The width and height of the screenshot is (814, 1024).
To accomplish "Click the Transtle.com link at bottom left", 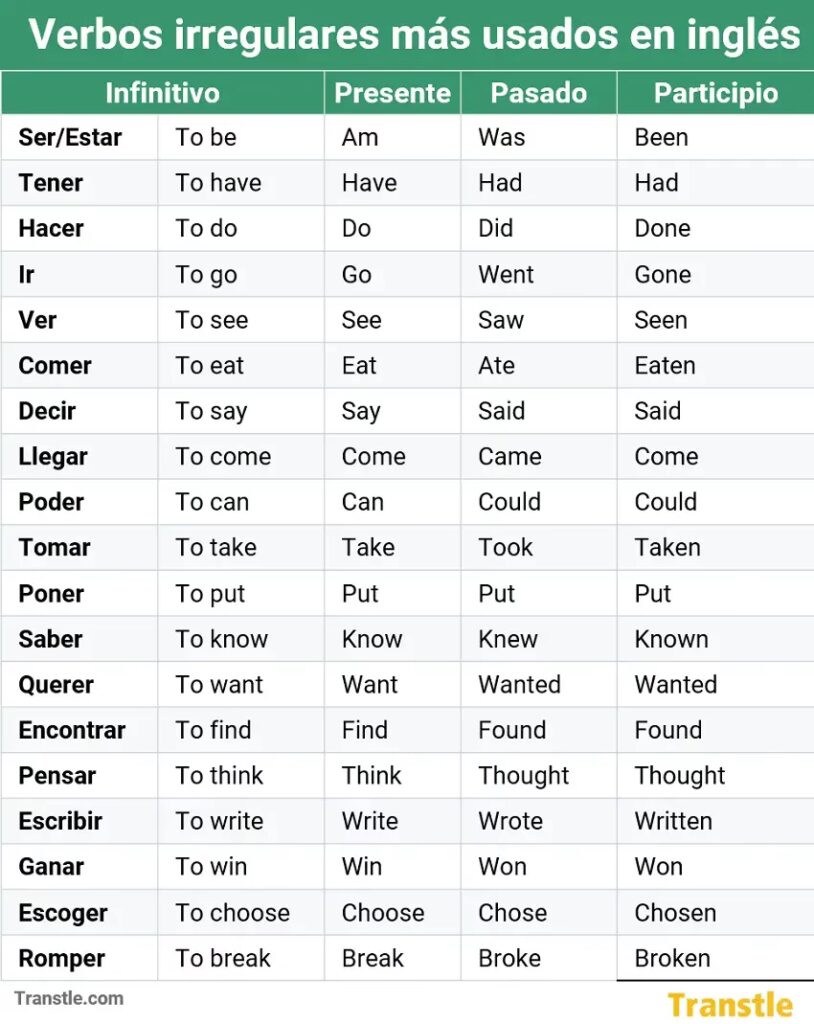I will (x=69, y=998).
